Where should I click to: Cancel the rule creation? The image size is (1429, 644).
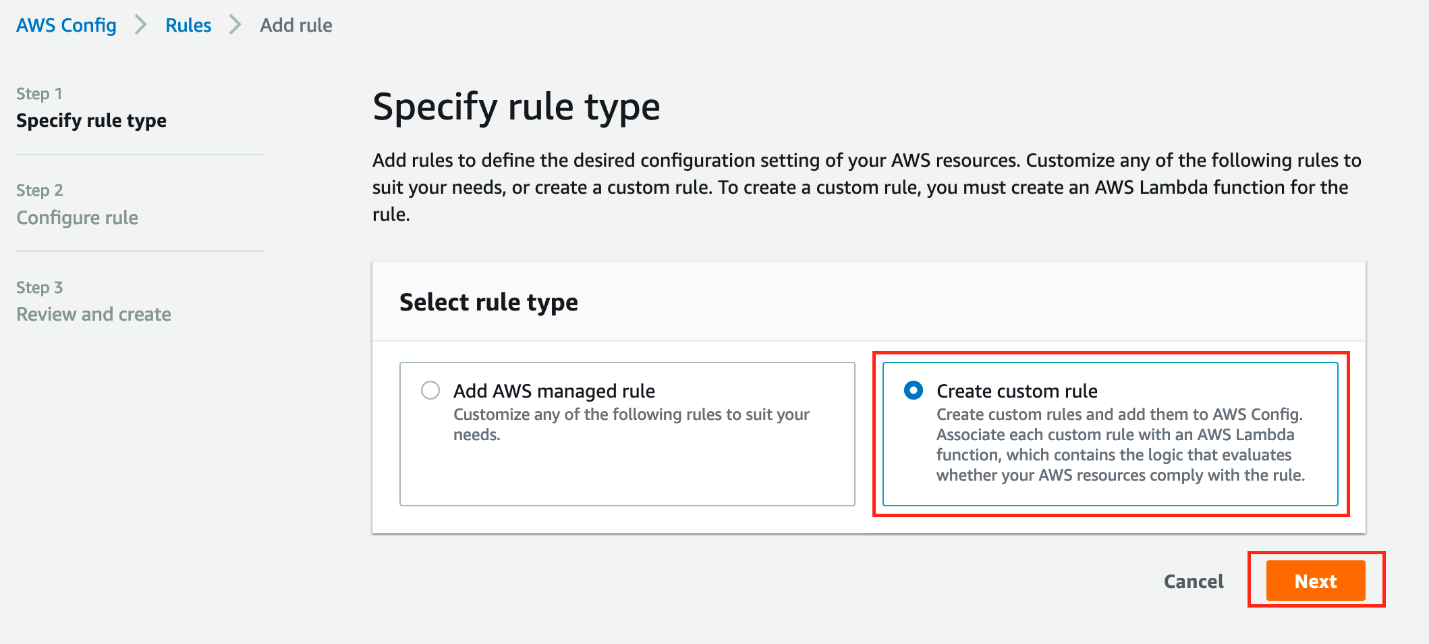pos(1194,581)
